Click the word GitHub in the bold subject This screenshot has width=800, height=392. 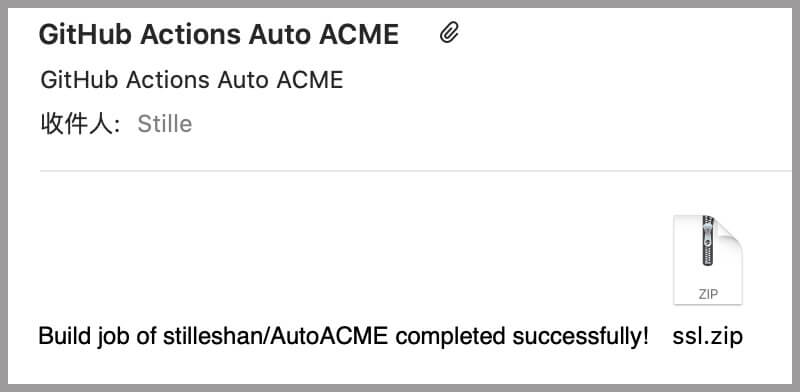(x=85, y=35)
